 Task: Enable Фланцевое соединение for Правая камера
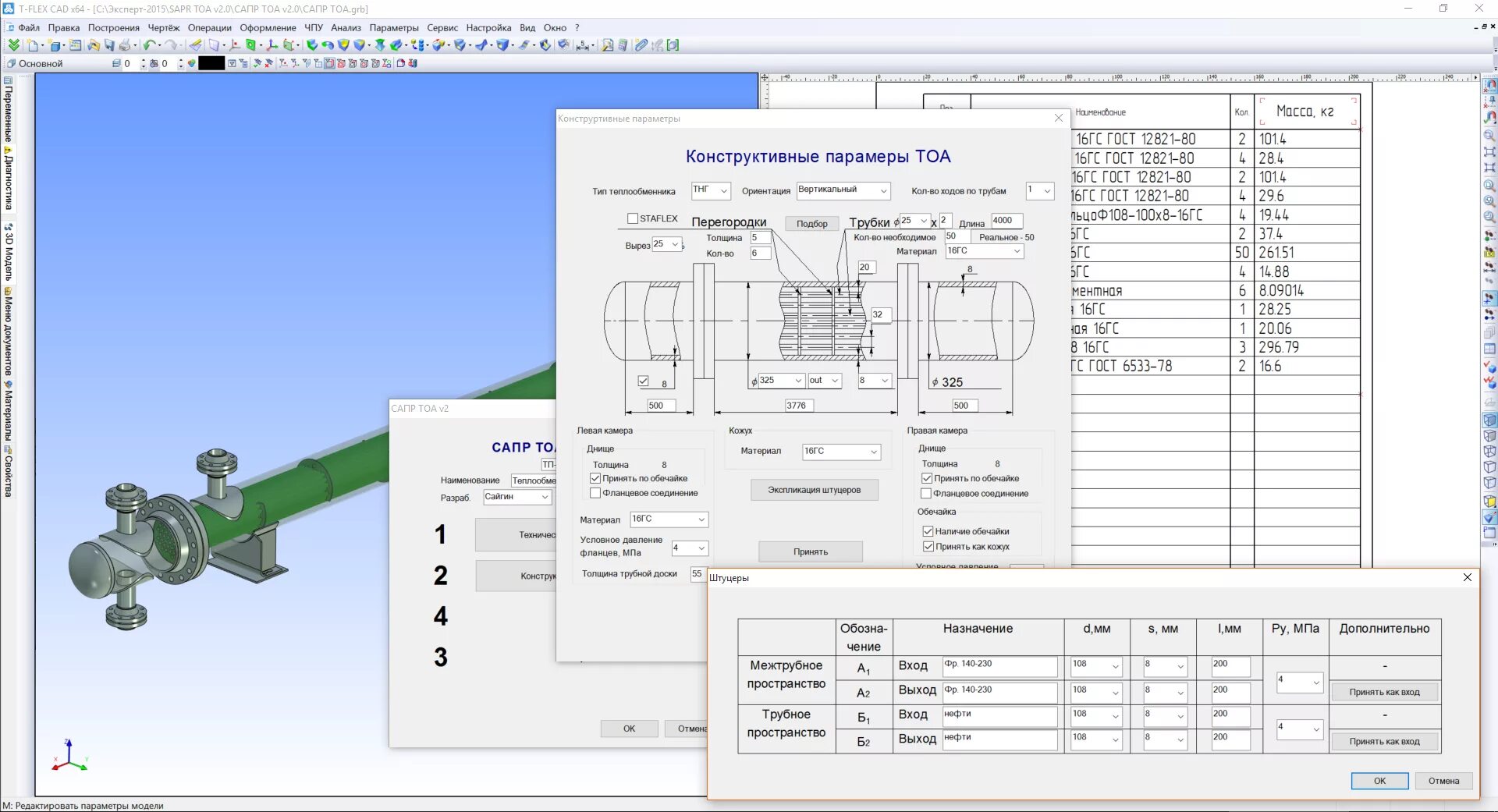pyautogui.click(x=926, y=493)
